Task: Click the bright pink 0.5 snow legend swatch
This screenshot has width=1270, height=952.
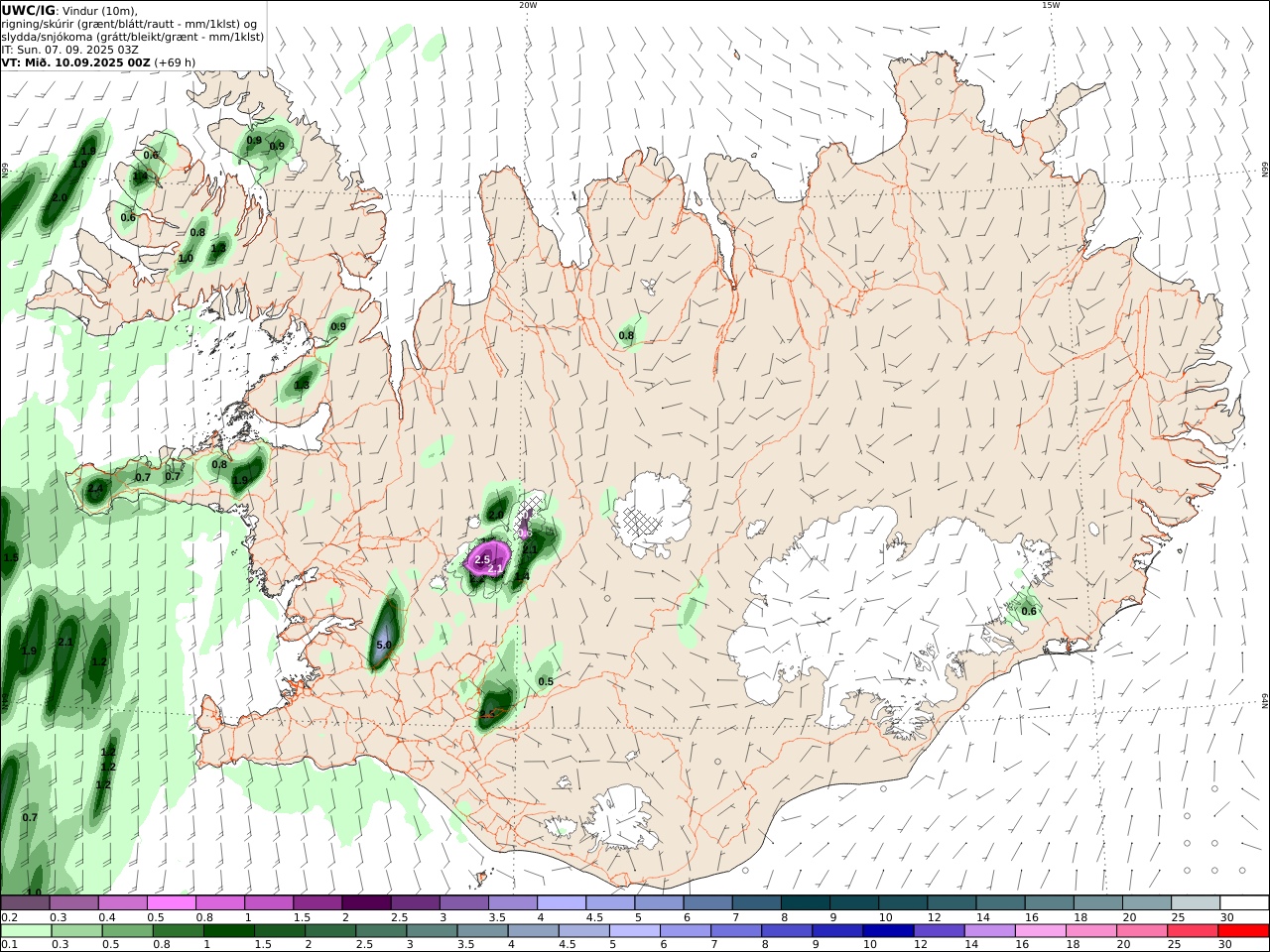Action: pyautogui.click(x=172, y=903)
